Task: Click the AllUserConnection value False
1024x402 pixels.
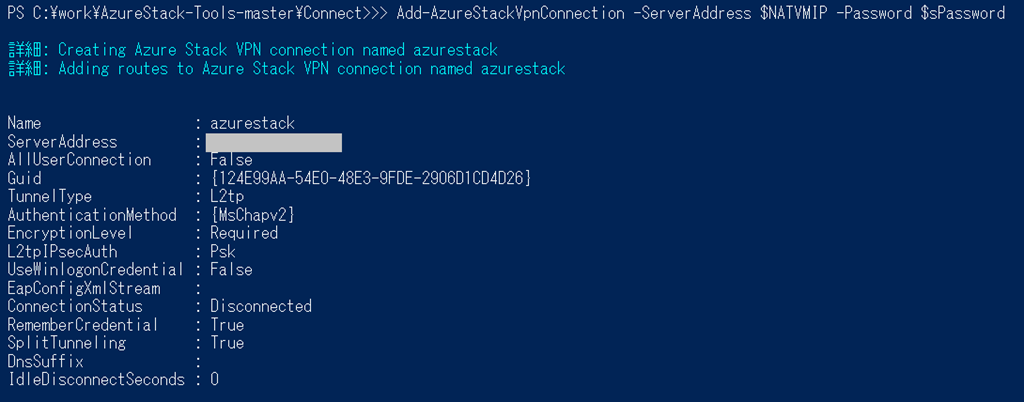Action: pos(231,160)
